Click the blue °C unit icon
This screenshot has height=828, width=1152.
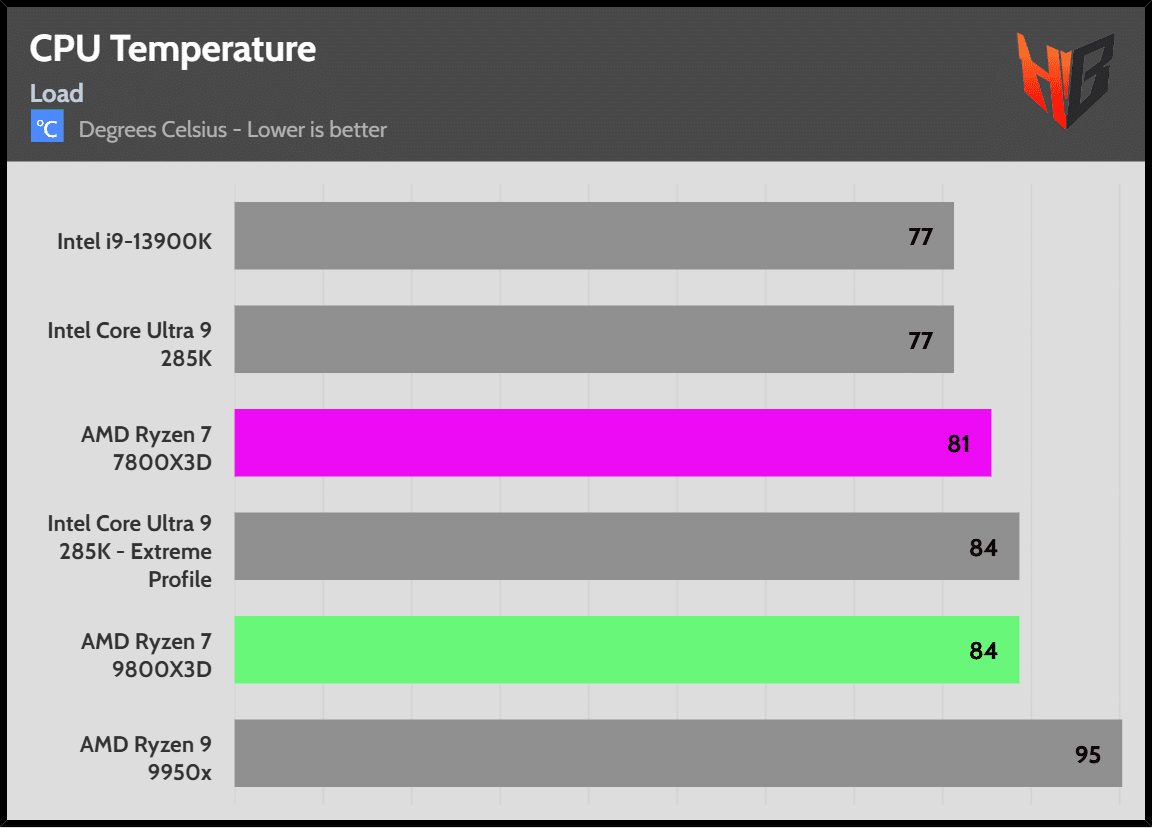point(47,128)
